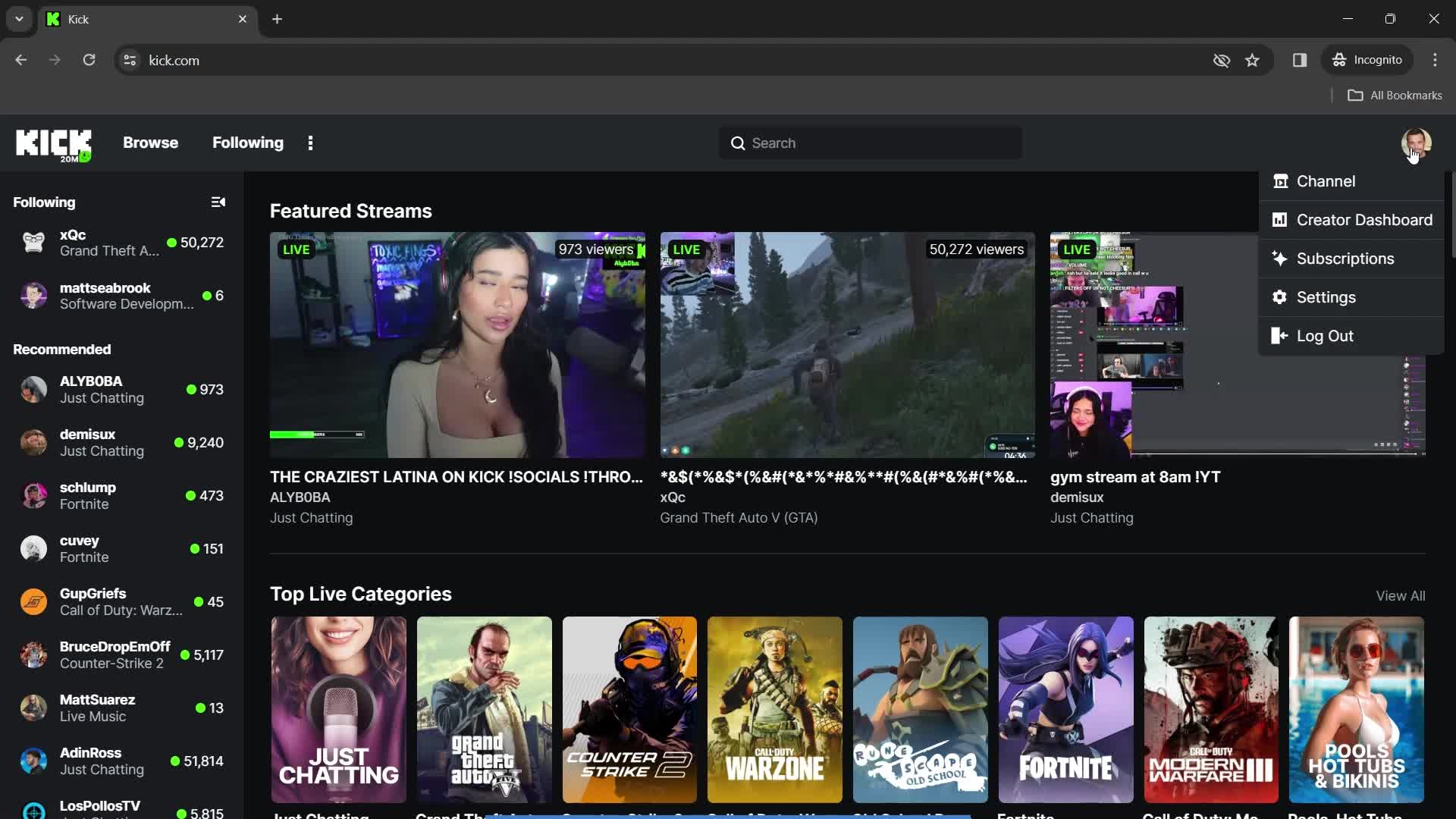Screen dimensions: 1456x819
Task: Open Call of Duty Warzone category card
Action: click(774, 710)
